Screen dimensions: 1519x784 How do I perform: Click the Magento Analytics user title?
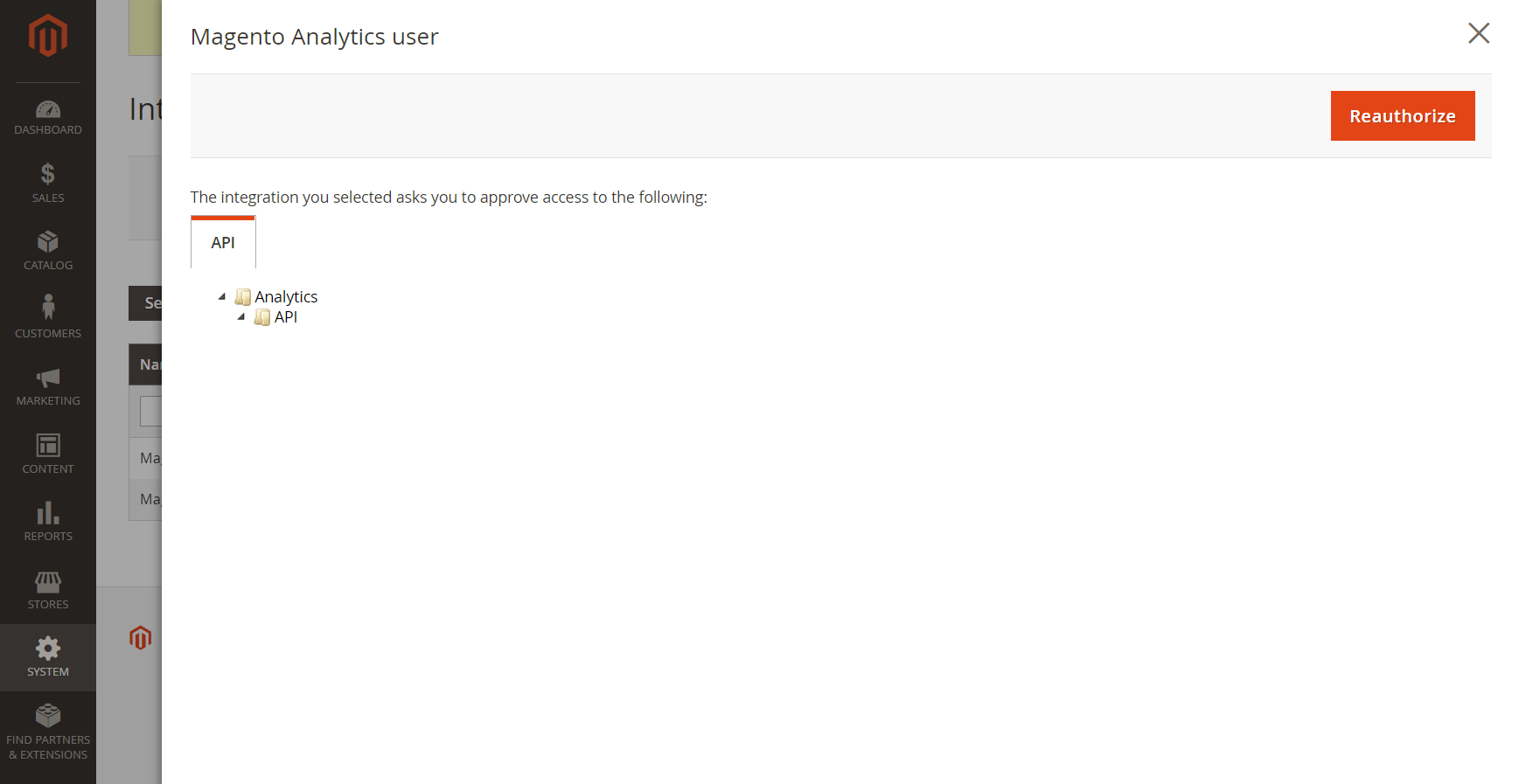[x=315, y=37]
